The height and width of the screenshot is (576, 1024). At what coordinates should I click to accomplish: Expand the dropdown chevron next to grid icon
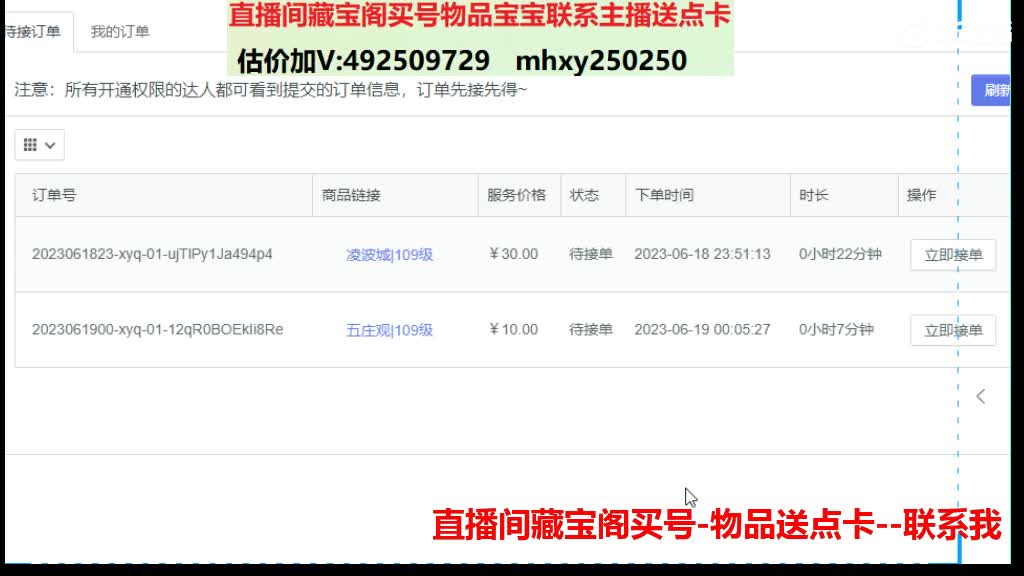[x=50, y=144]
